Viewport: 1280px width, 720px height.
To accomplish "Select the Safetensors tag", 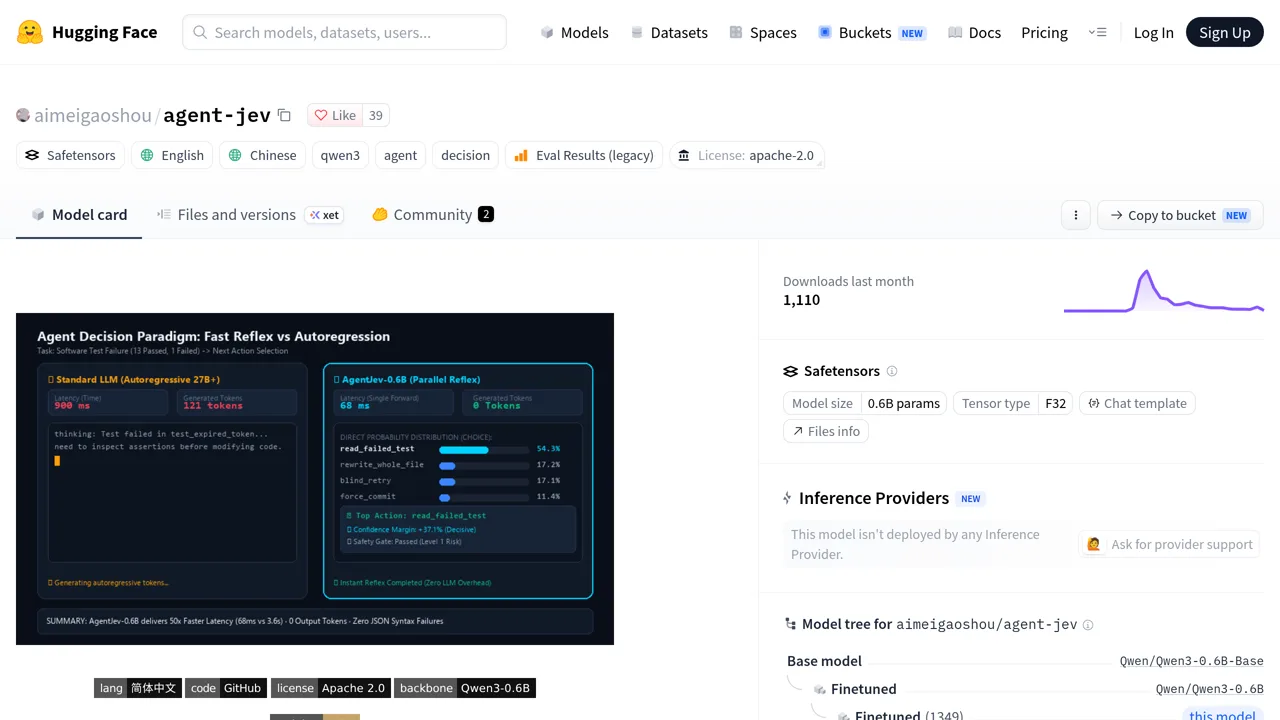I will click(71, 155).
